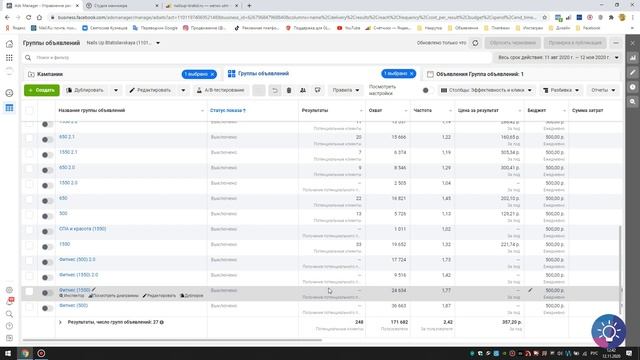Viewport: 640px width, 360px height.
Task: Click the lightbulb assistant floating button
Action: tap(609, 331)
